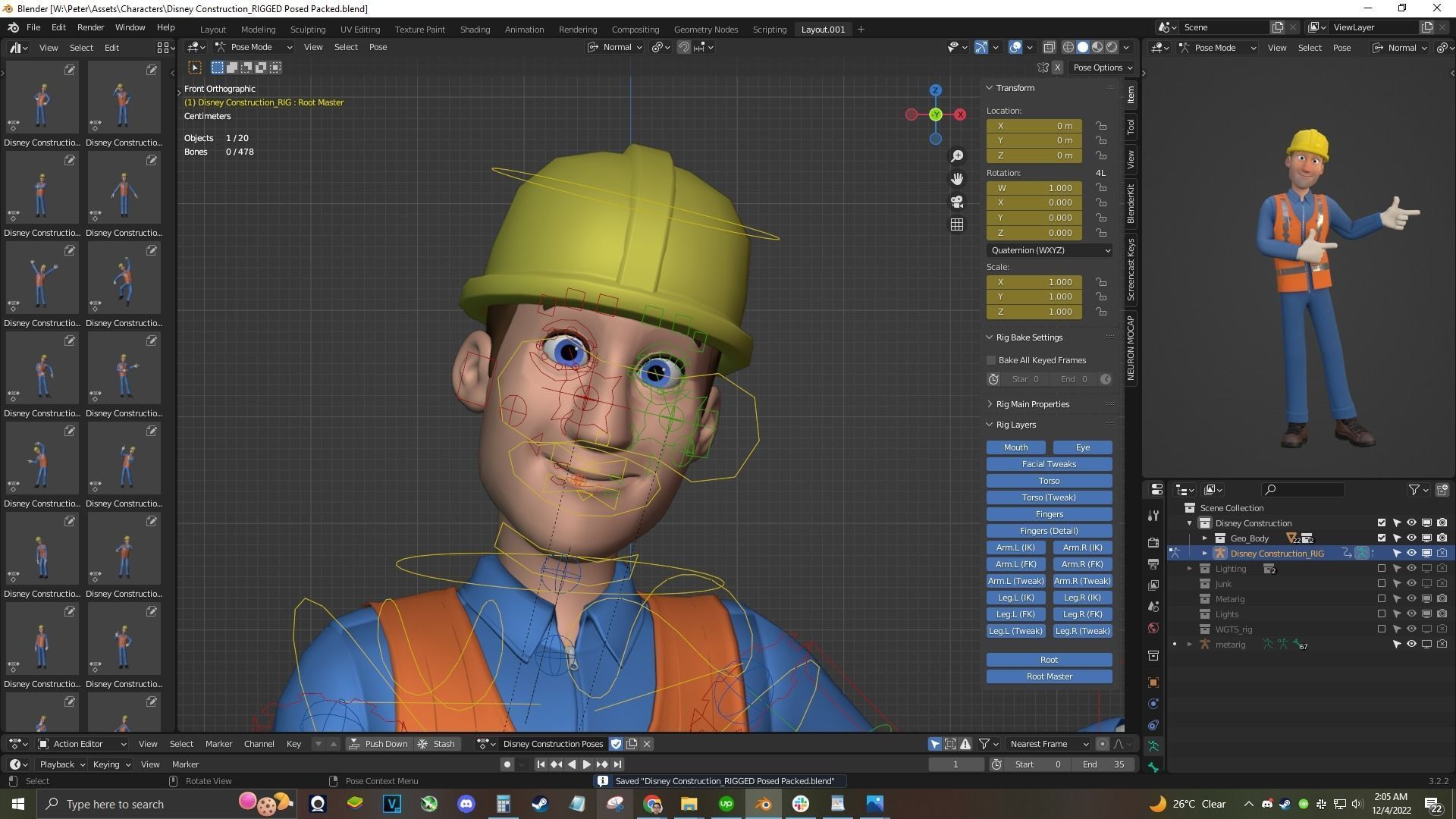The image size is (1456, 819).
Task: Click the zoom magnifier icon in viewport
Action: pos(957,155)
